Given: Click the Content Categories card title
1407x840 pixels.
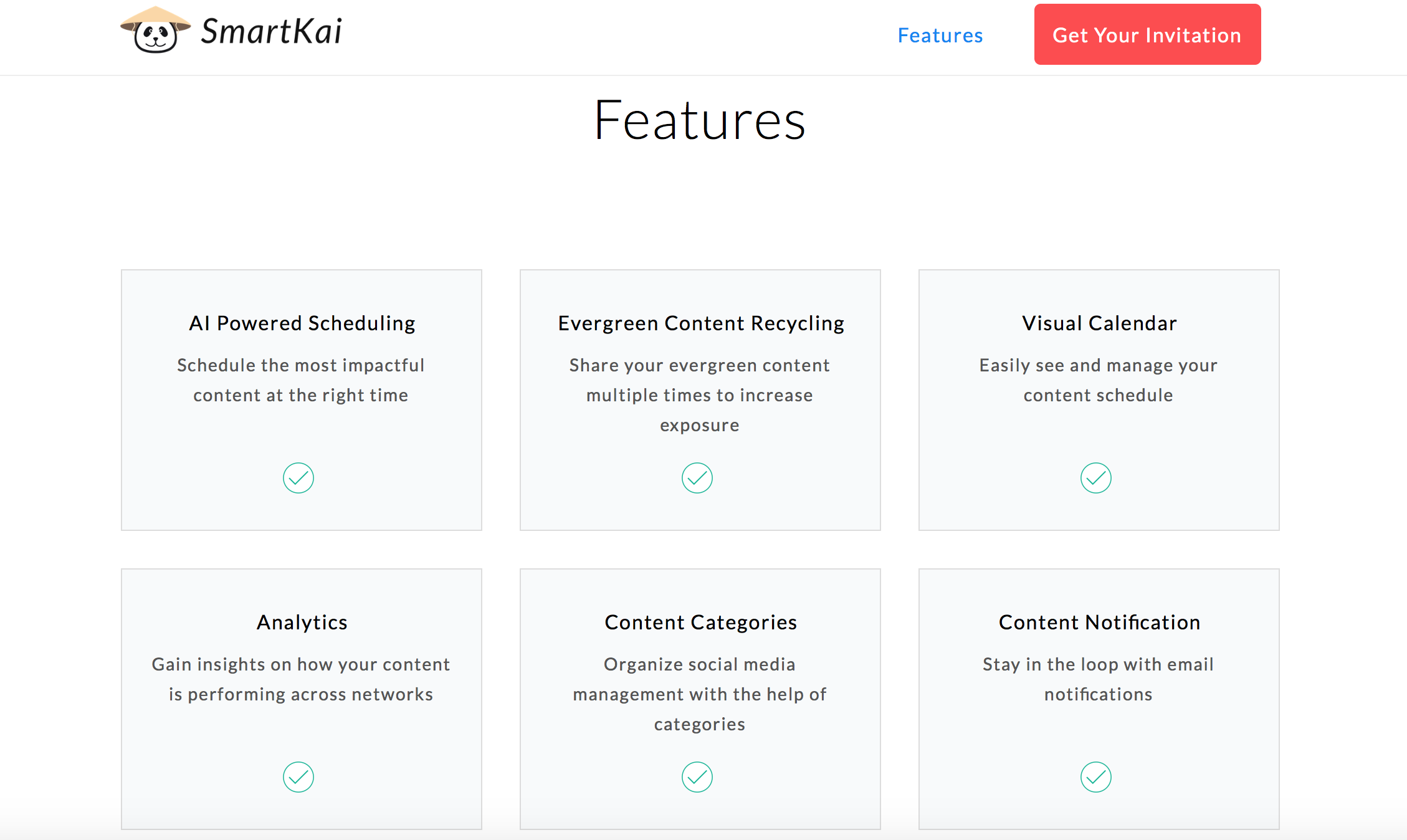Looking at the screenshot, I should [701, 623].
